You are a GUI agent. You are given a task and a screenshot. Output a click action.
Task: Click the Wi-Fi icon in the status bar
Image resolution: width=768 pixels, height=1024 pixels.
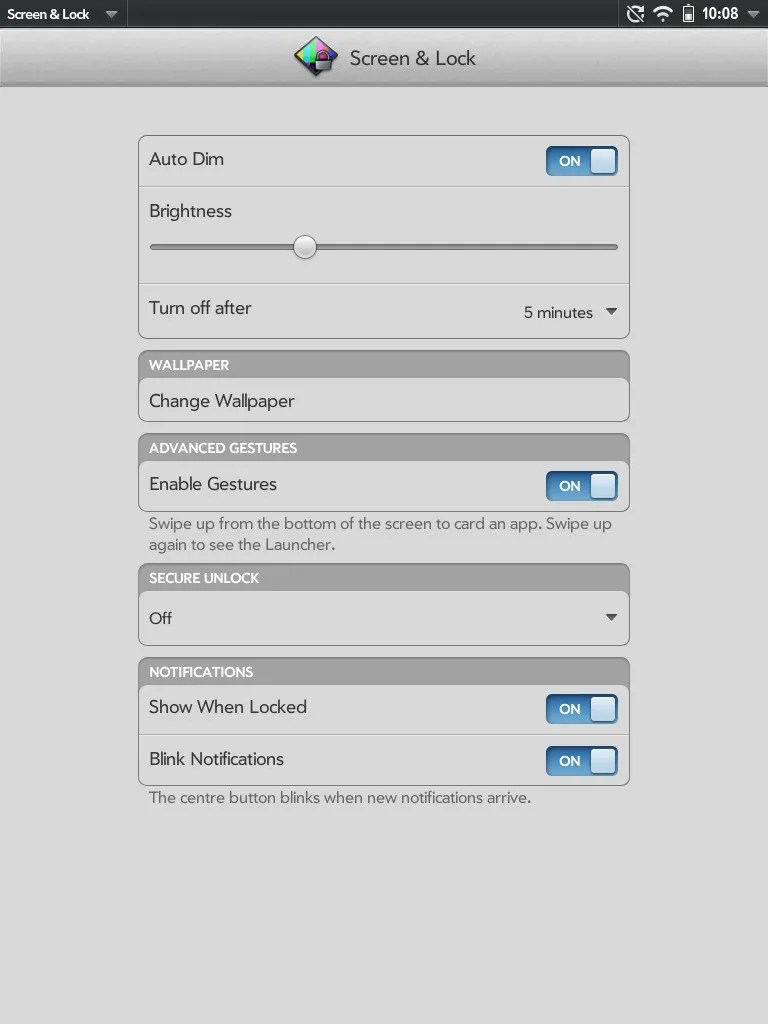[x=662, y=14]
